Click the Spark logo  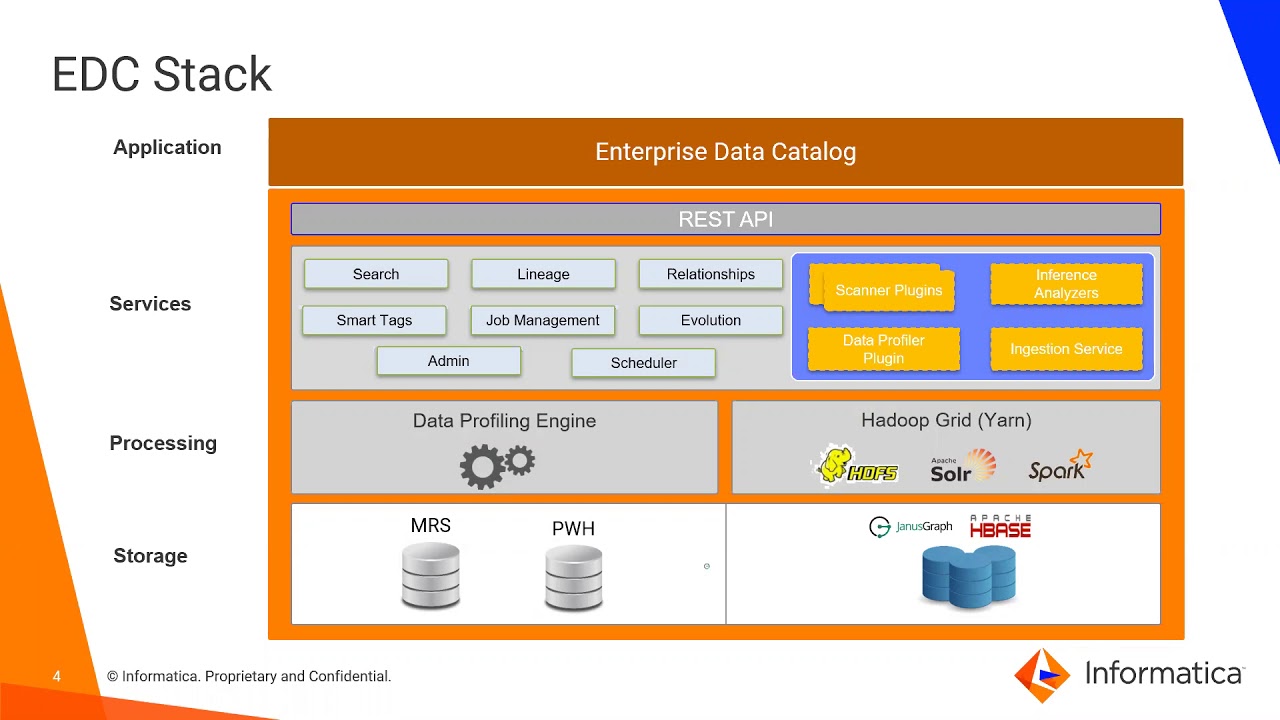point(1060,466)
